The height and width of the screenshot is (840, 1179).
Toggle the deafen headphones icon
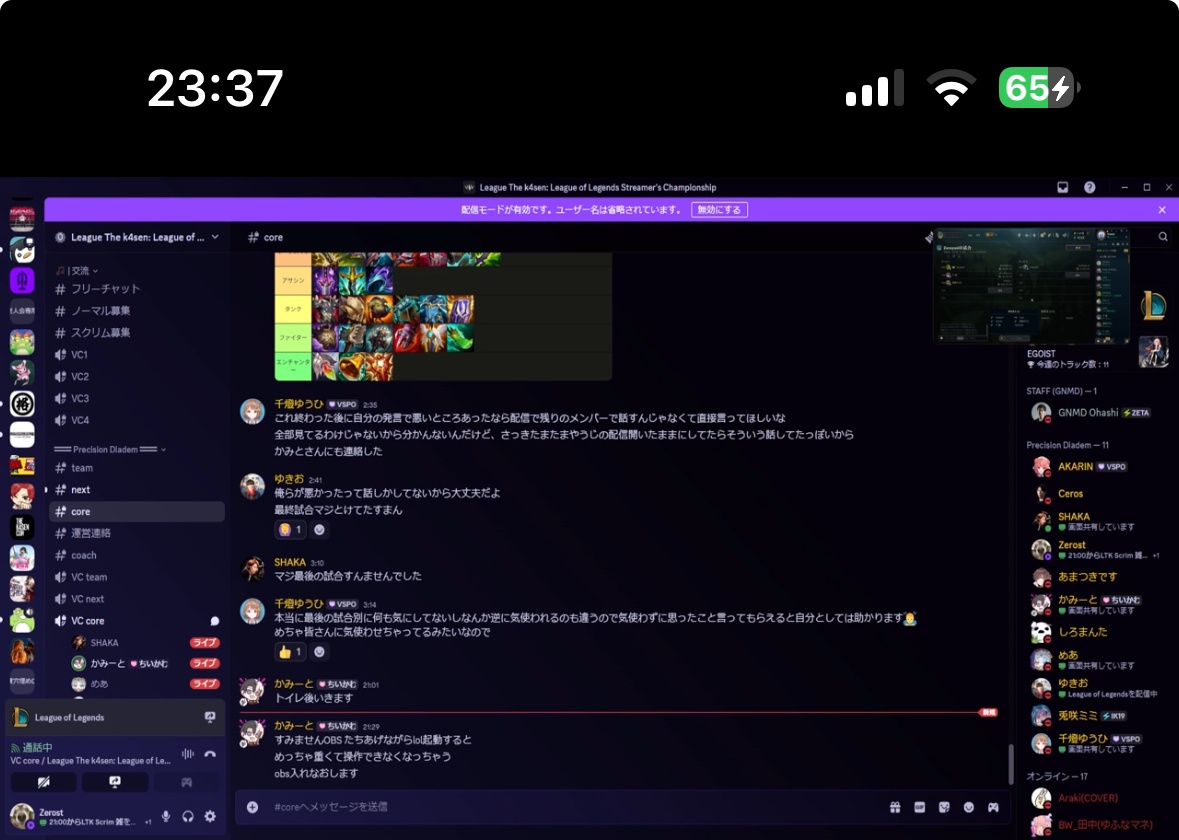(x=188, y=817)
